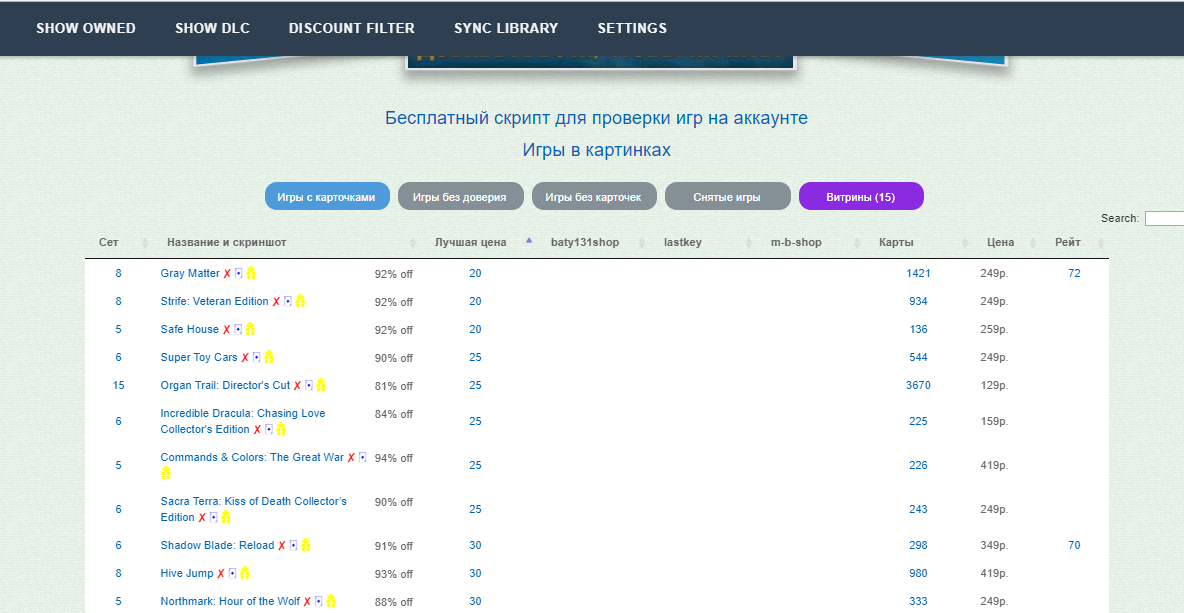
Task: Sort by the Цена column
Action: coord(1001,242)
